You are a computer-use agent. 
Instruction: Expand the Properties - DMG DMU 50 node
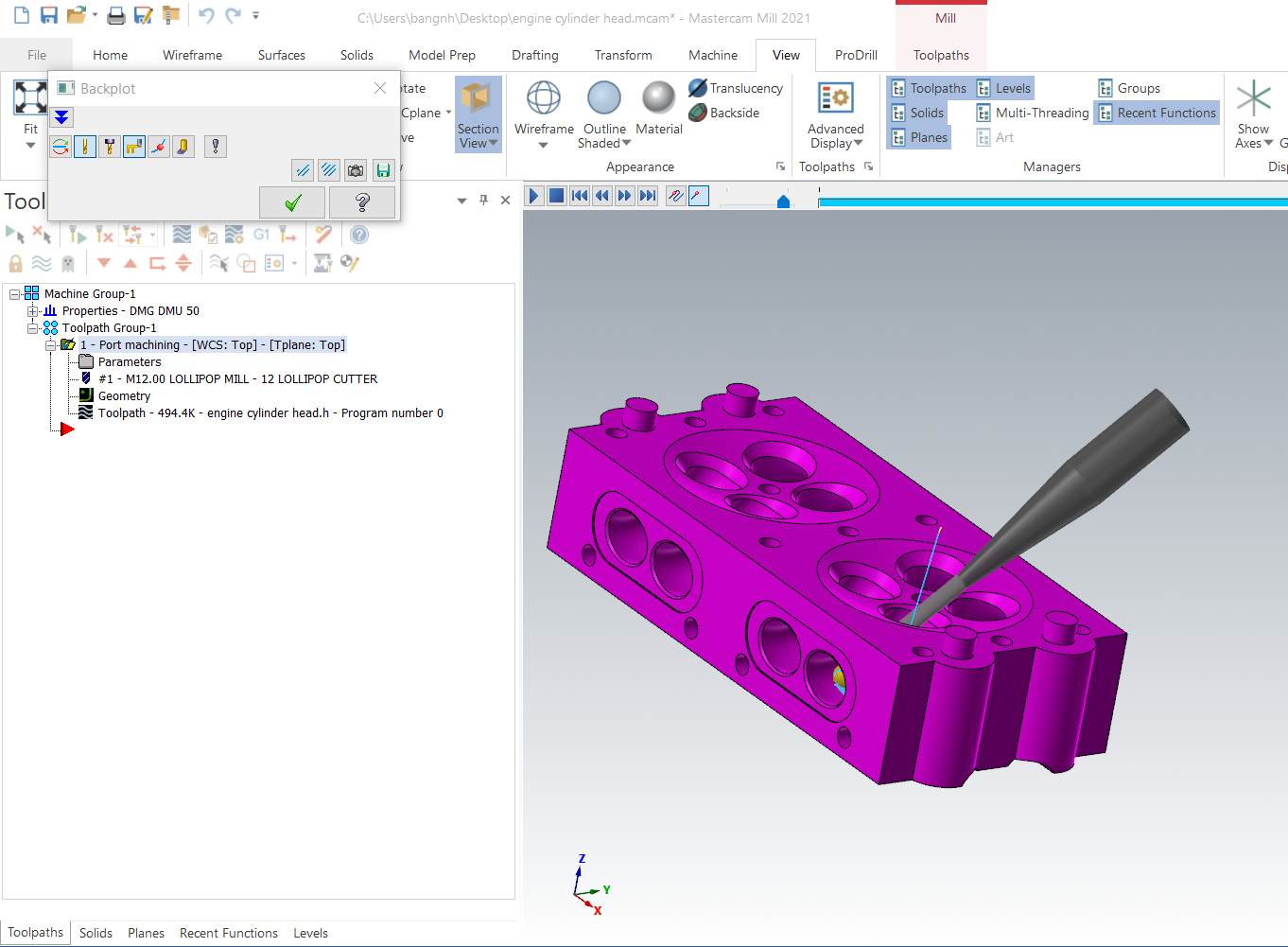click(33, 311)
